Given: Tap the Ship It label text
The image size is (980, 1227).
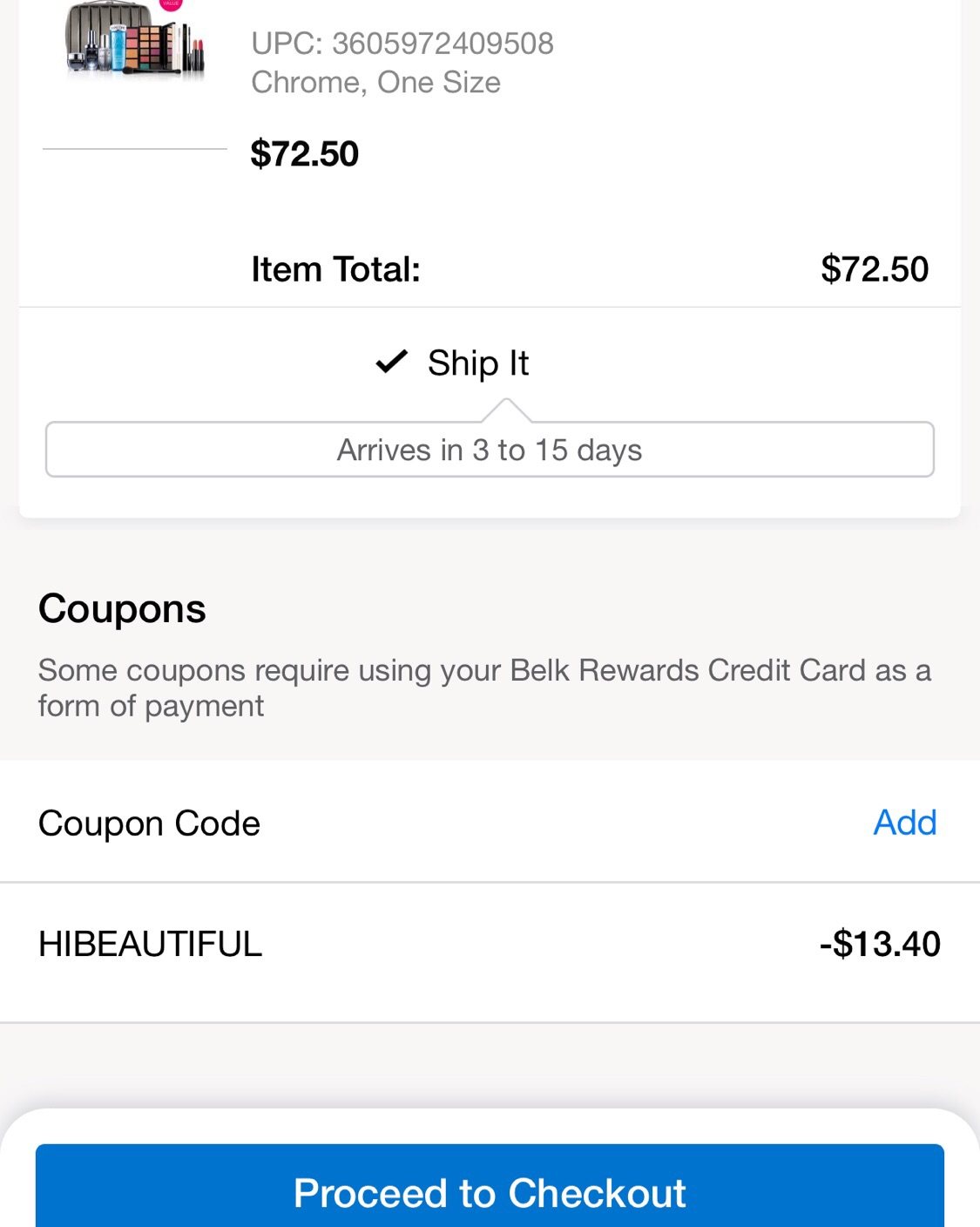Looking at the screenshot, I should click(x=478, y=363).
